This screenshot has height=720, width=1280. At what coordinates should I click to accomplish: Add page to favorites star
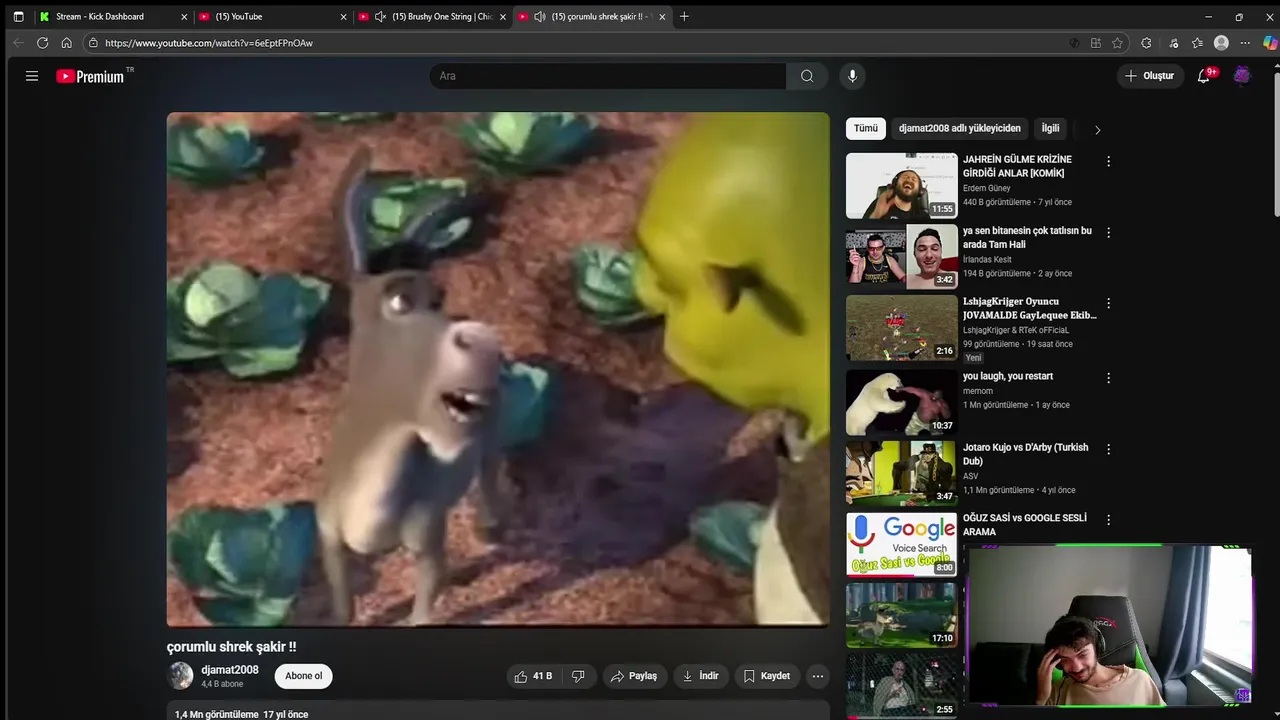click(x=1117, y=43)
